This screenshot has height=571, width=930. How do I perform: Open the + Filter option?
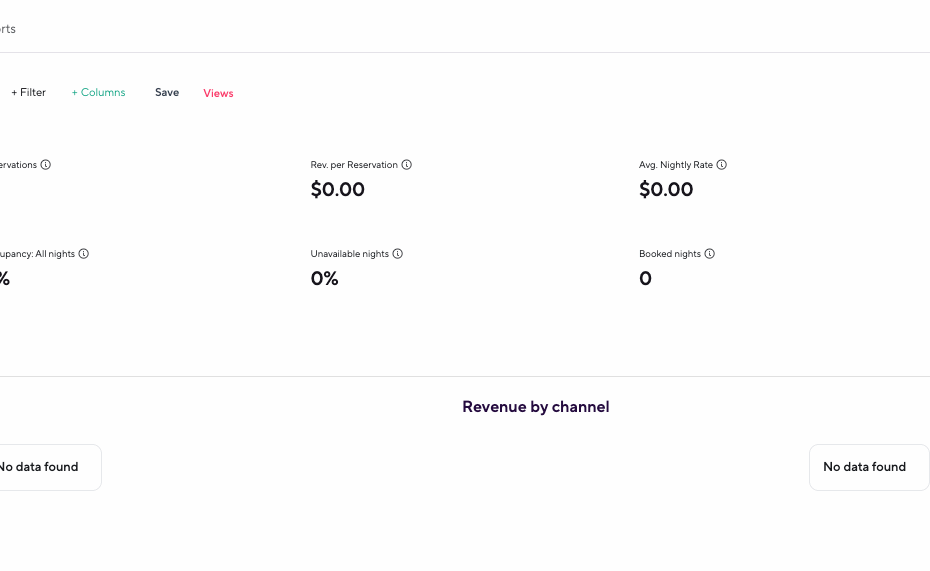tap(29, 93)
